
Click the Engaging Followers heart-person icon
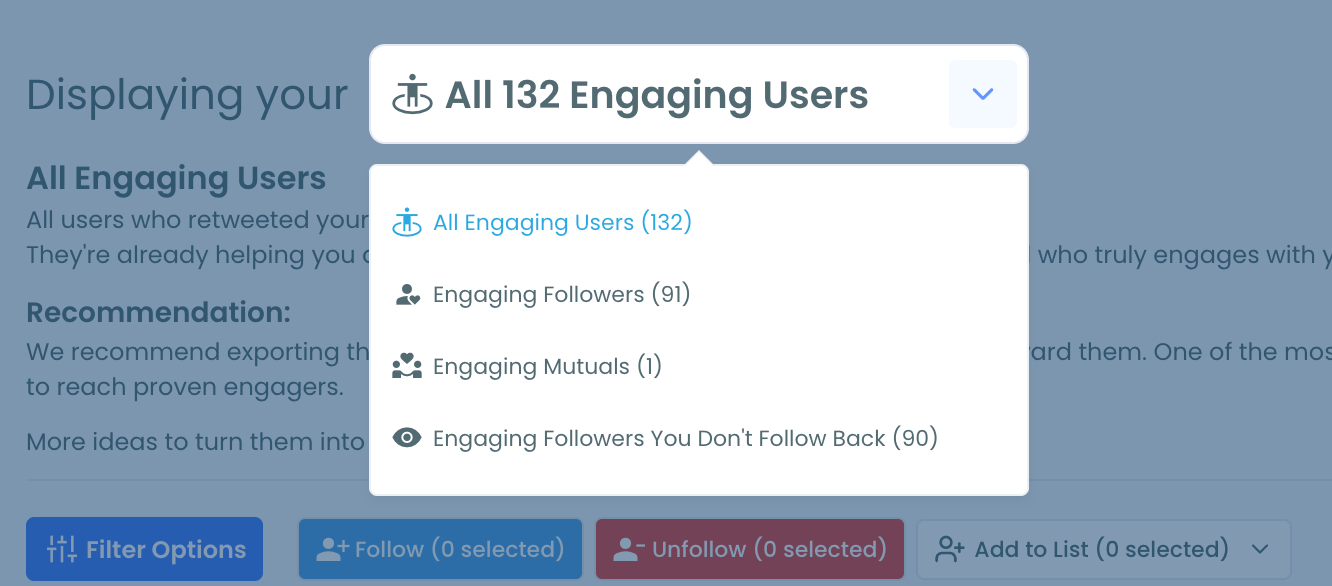click(x=407, y=295)
